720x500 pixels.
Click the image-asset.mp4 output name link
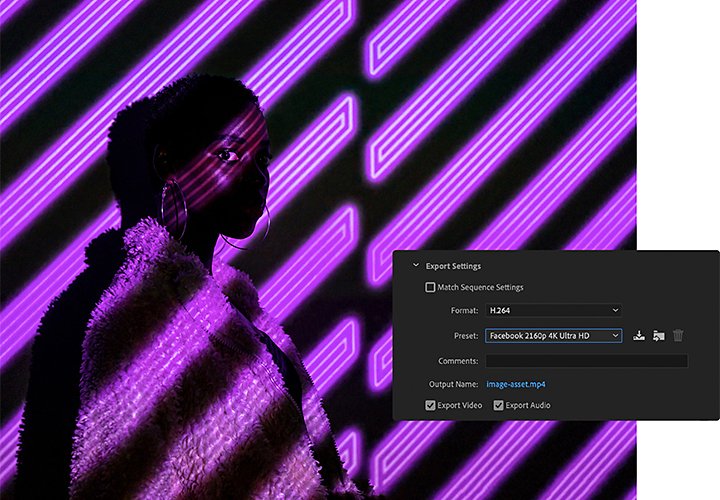click(516, 384)
